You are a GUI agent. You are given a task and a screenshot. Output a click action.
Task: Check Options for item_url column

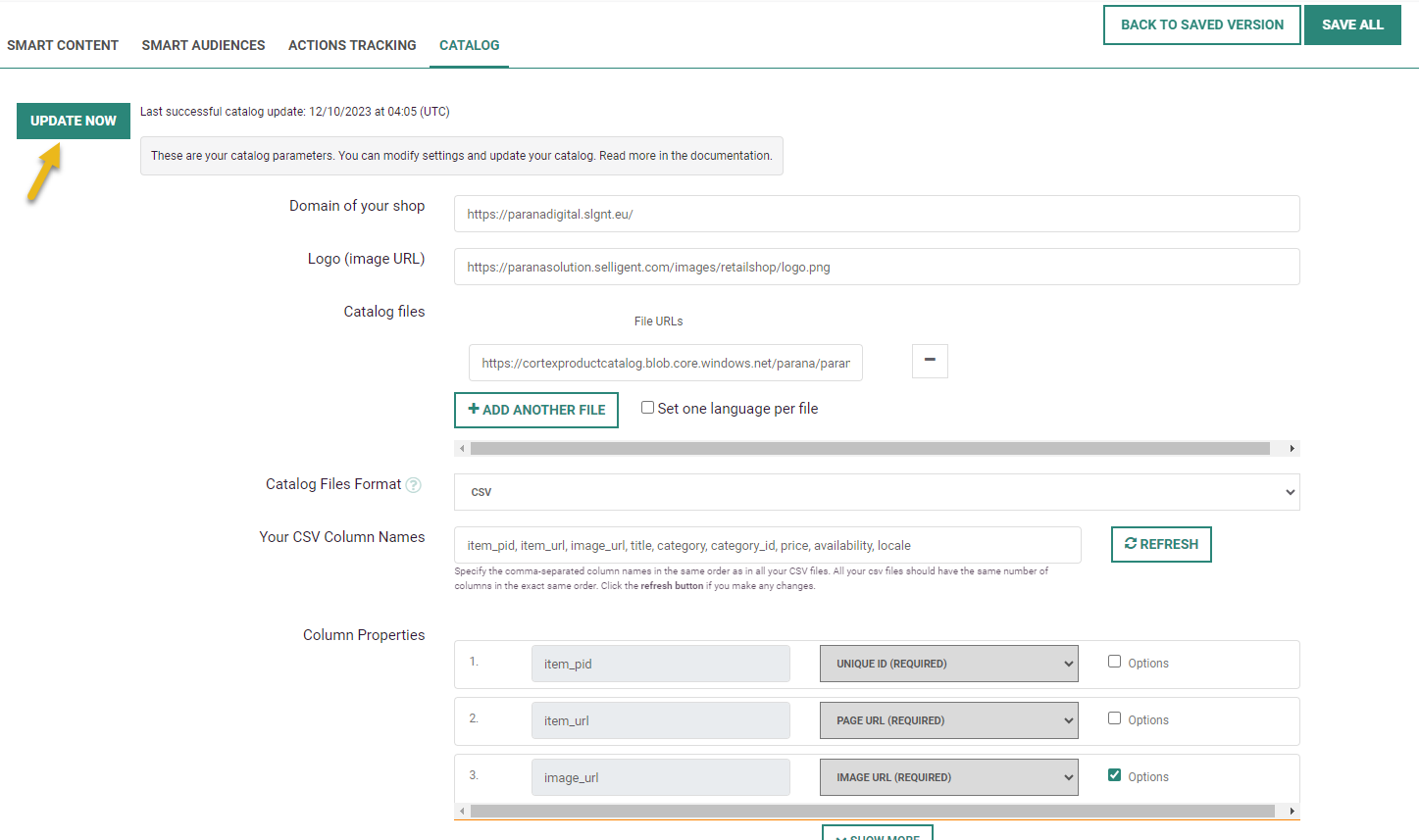(1114, 718)
